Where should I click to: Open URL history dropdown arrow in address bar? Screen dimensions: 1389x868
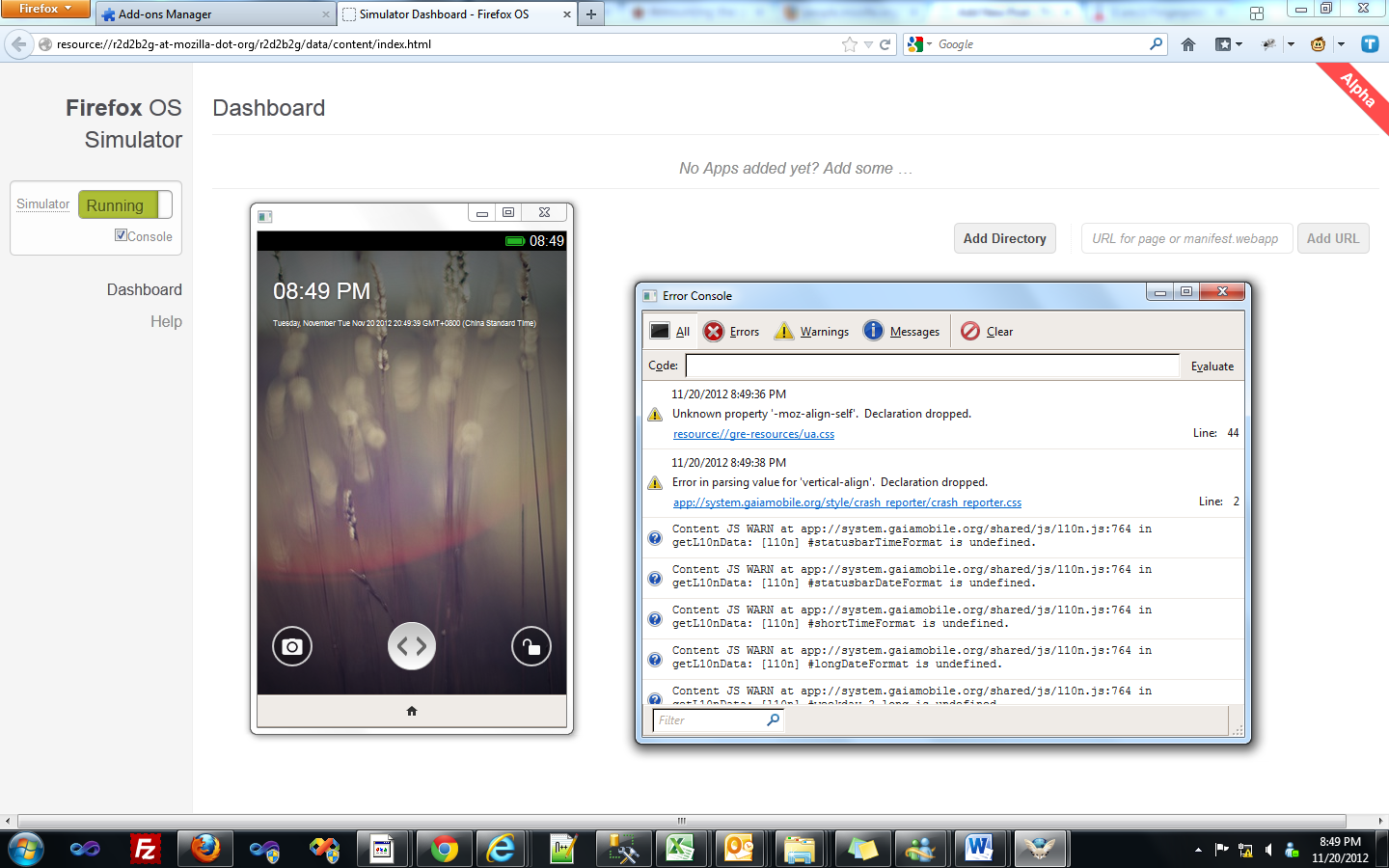[868, 44]
